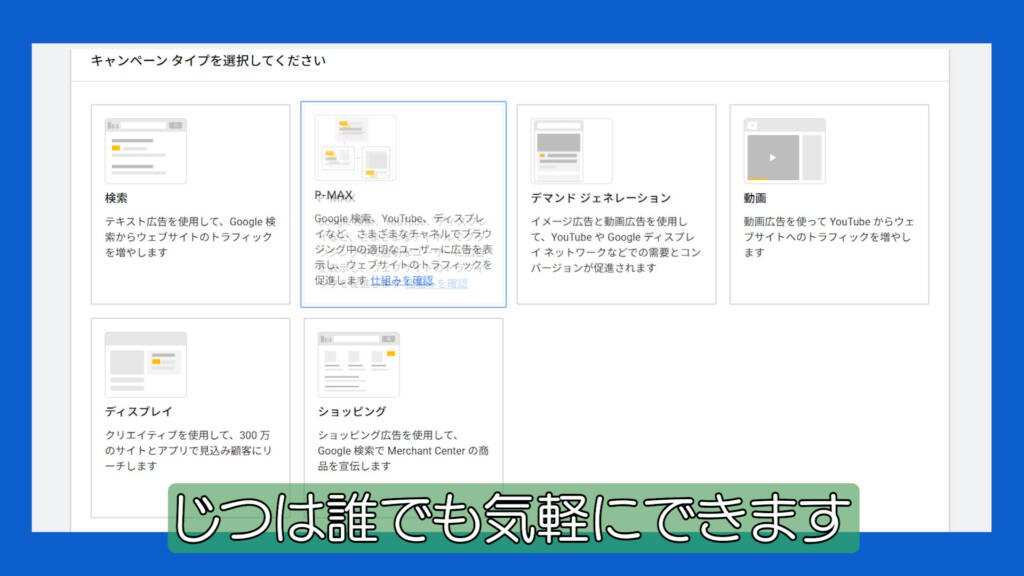
Task: Select the P-MAX campaign type title
Action: tap(334, 195)
